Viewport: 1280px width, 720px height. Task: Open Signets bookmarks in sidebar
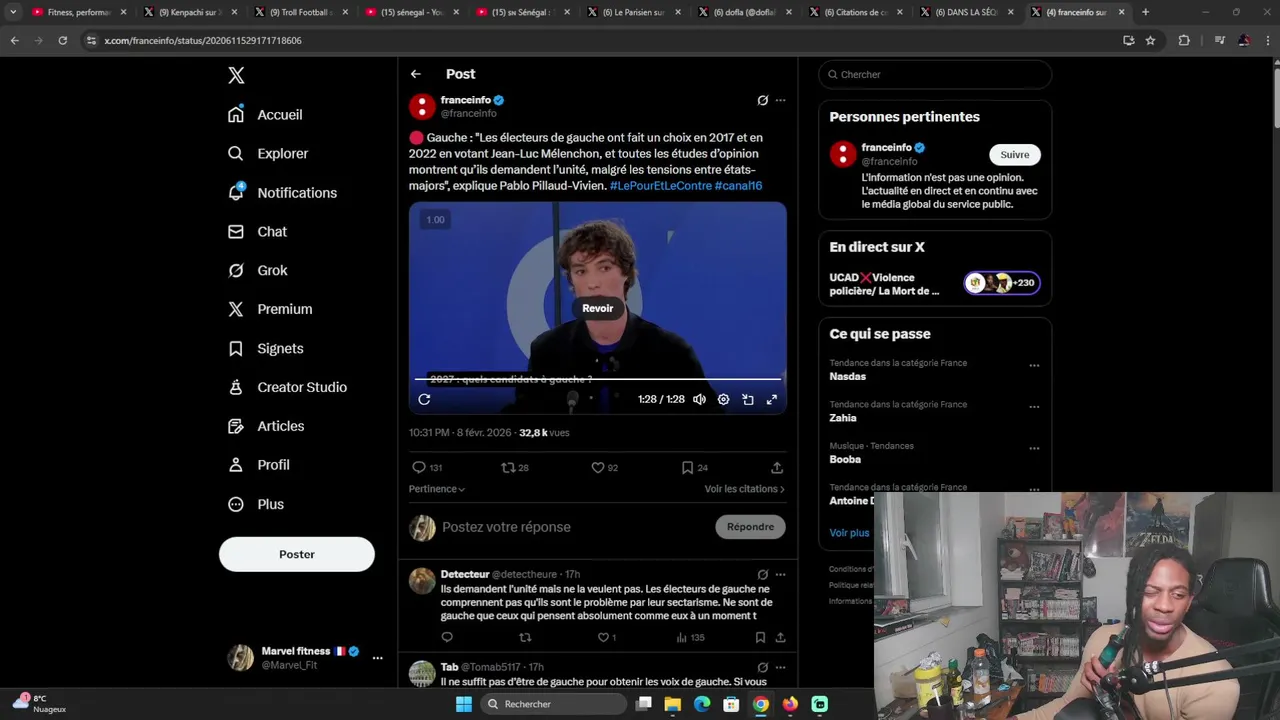[265, 348]
